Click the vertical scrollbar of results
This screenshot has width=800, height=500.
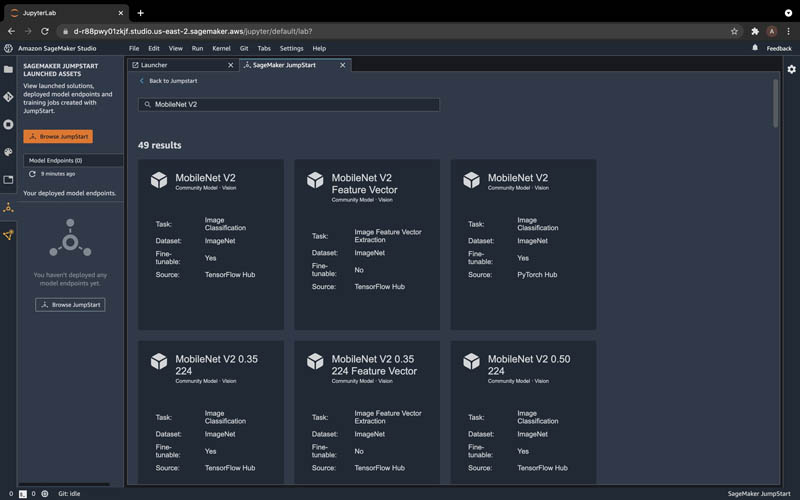coord(776,104)
